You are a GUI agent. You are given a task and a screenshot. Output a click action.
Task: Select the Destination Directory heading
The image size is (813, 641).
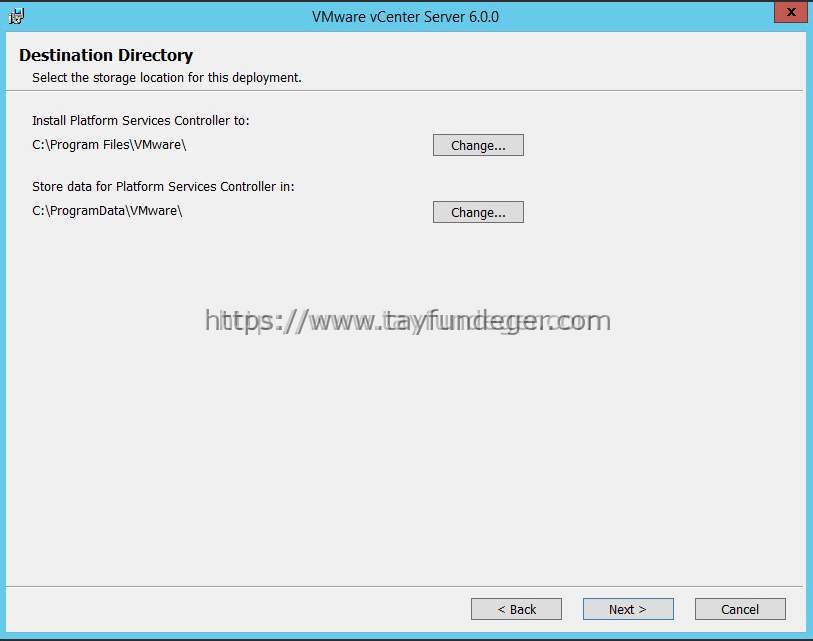pyautogui.click(x=106, y=55)
